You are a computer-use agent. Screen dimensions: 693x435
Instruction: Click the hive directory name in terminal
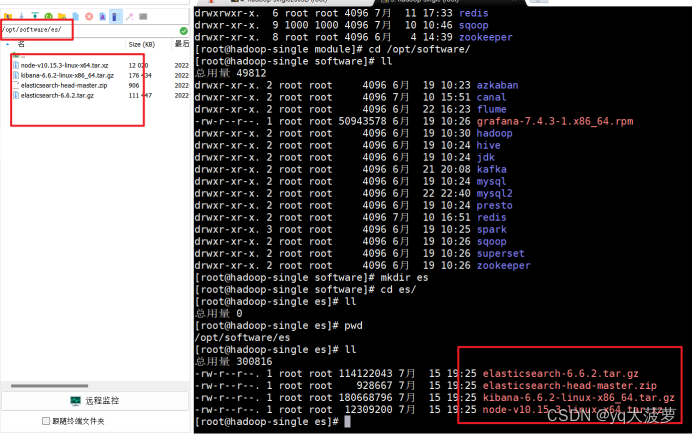click(488, 145)
